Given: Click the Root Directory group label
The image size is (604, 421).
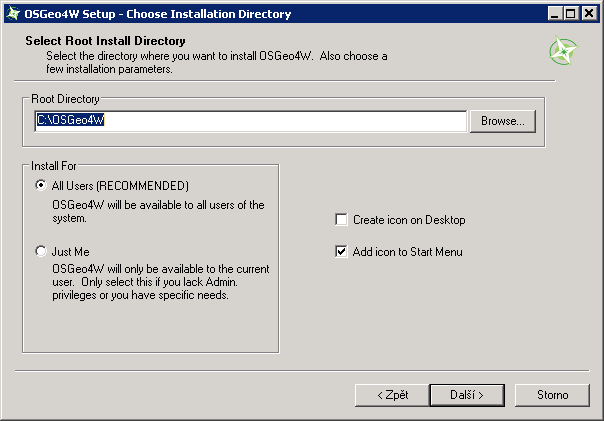Looking at the screenshot, I should point(65,99).
